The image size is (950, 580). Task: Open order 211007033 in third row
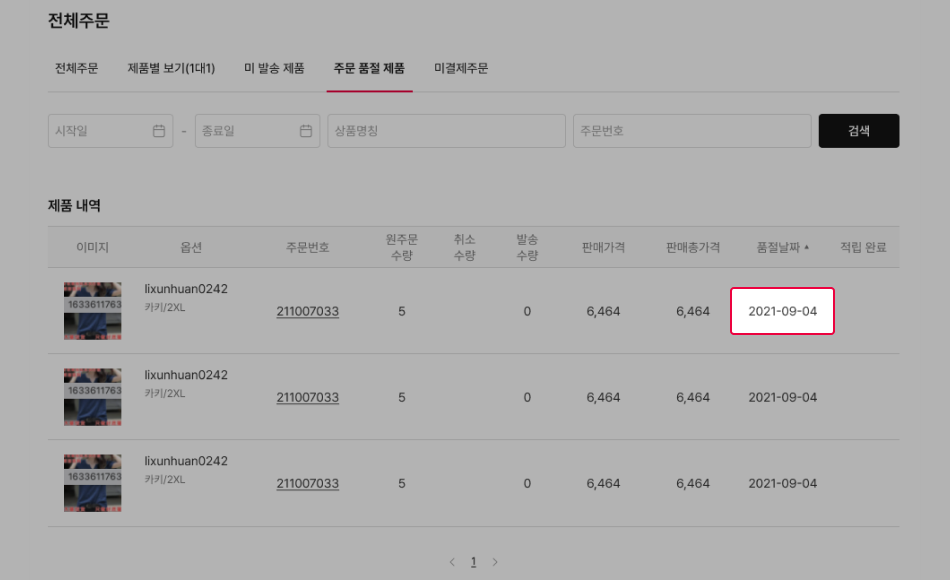tap(308, 484)
